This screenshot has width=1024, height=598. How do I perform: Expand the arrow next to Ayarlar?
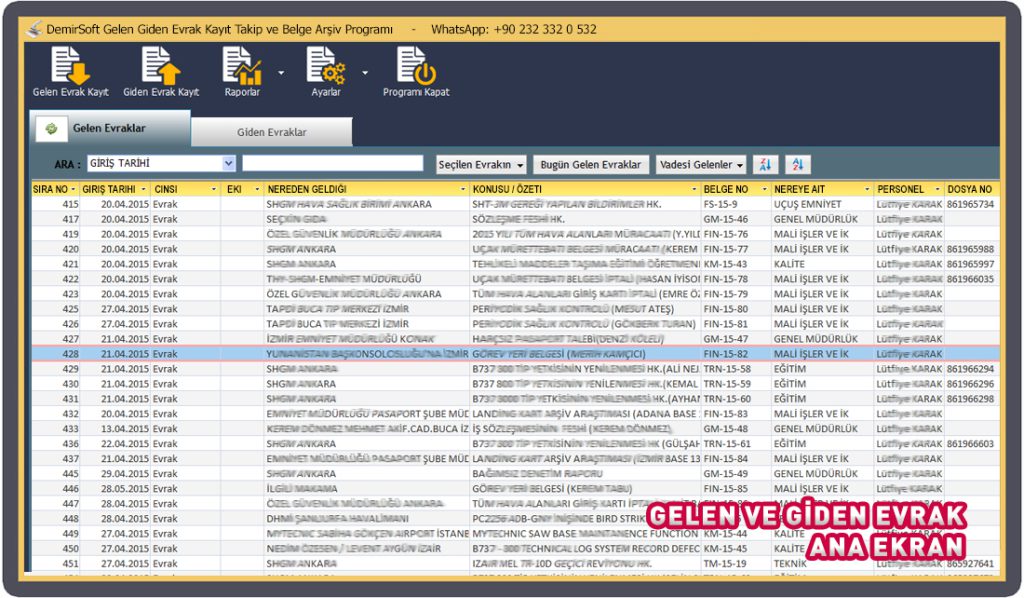[x=363, y=70]
